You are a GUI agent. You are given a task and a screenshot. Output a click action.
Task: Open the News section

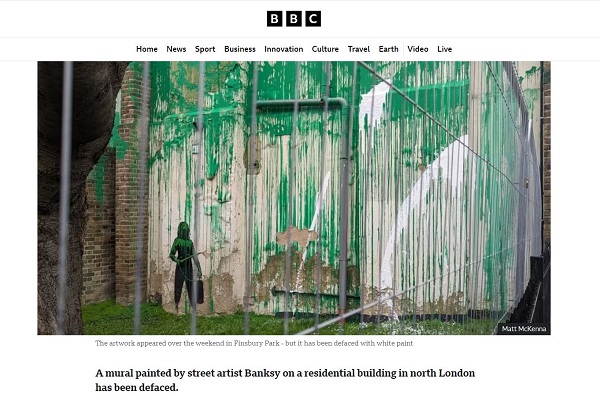176,49
